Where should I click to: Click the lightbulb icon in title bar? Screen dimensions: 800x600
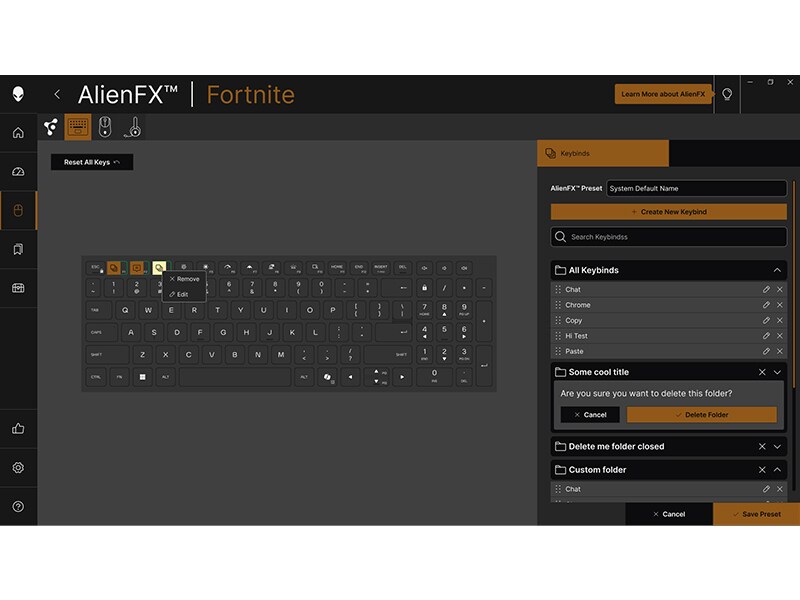pos(727,94)
